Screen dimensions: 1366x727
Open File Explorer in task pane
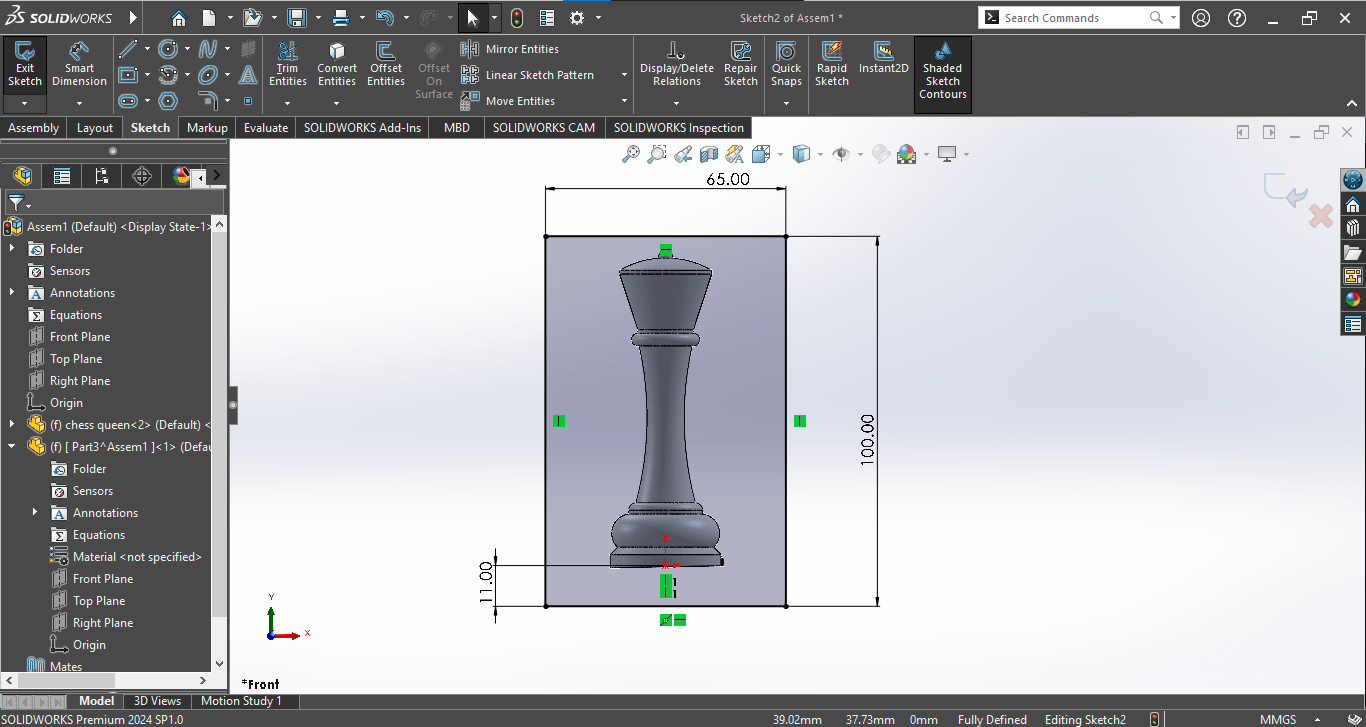[x=1353, y=251]
